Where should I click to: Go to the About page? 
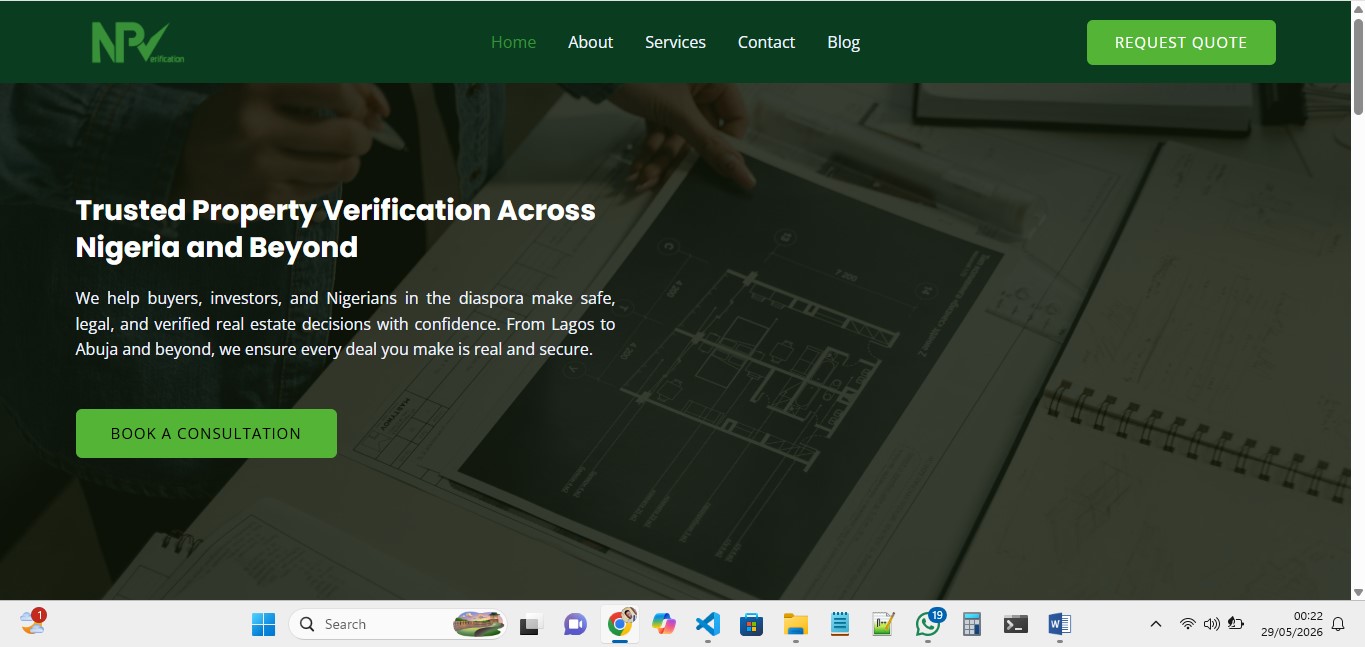tap(590, 42)
